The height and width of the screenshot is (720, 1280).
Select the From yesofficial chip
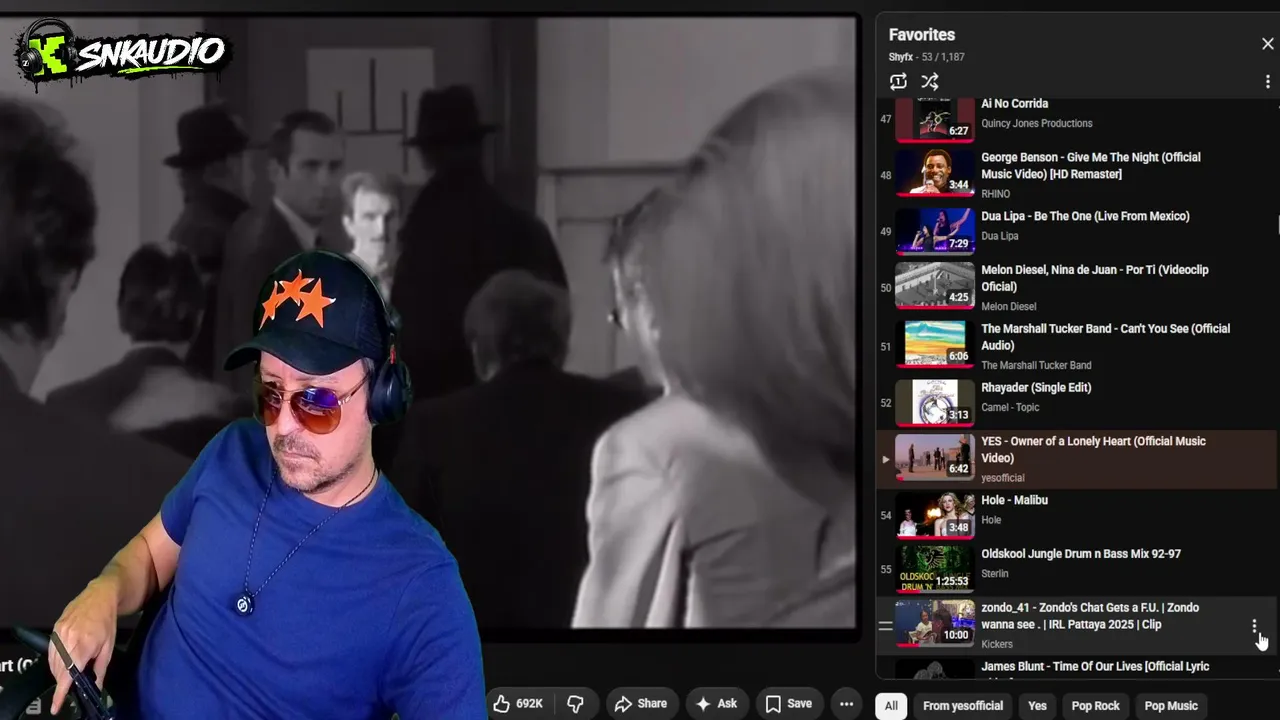(x=963, y=706)
